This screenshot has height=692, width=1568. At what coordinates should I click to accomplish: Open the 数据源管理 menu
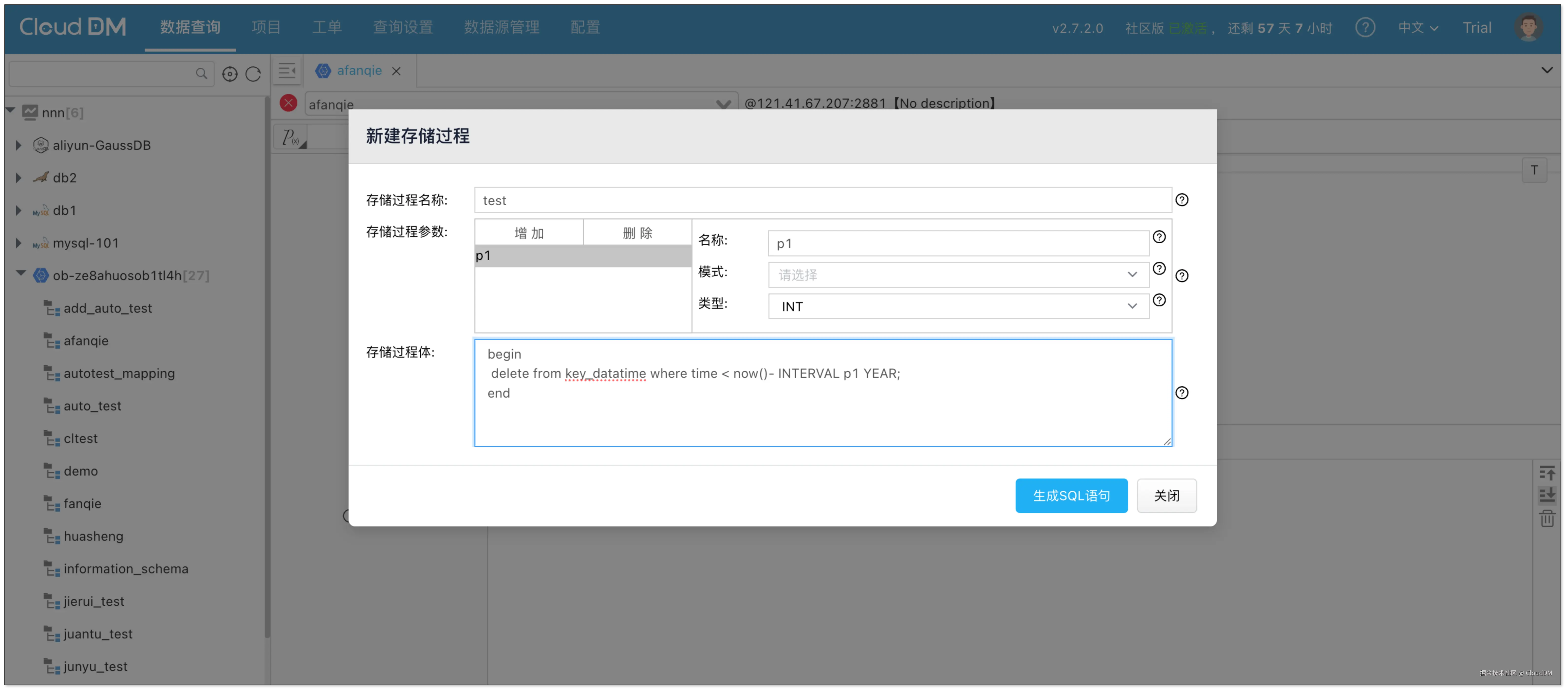(502, 27)
